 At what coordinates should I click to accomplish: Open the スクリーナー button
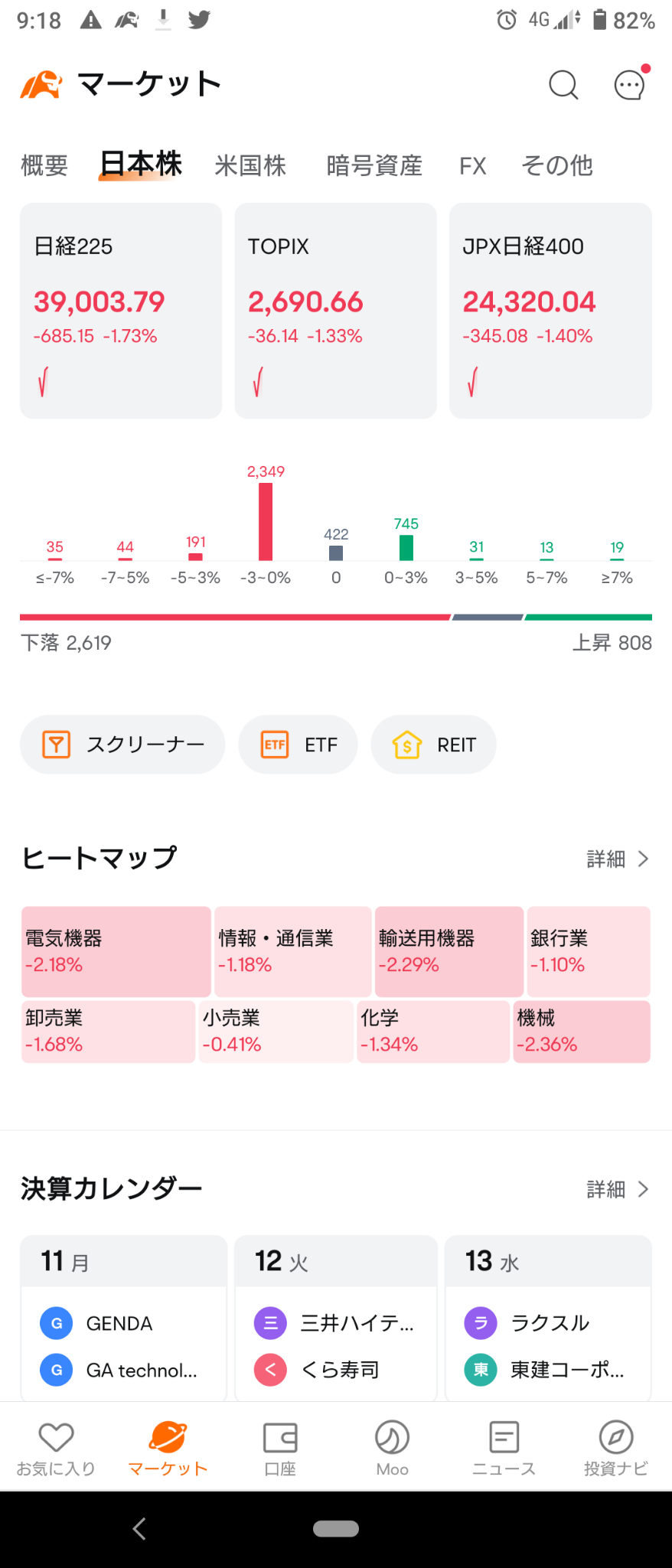tap(122, 745)
